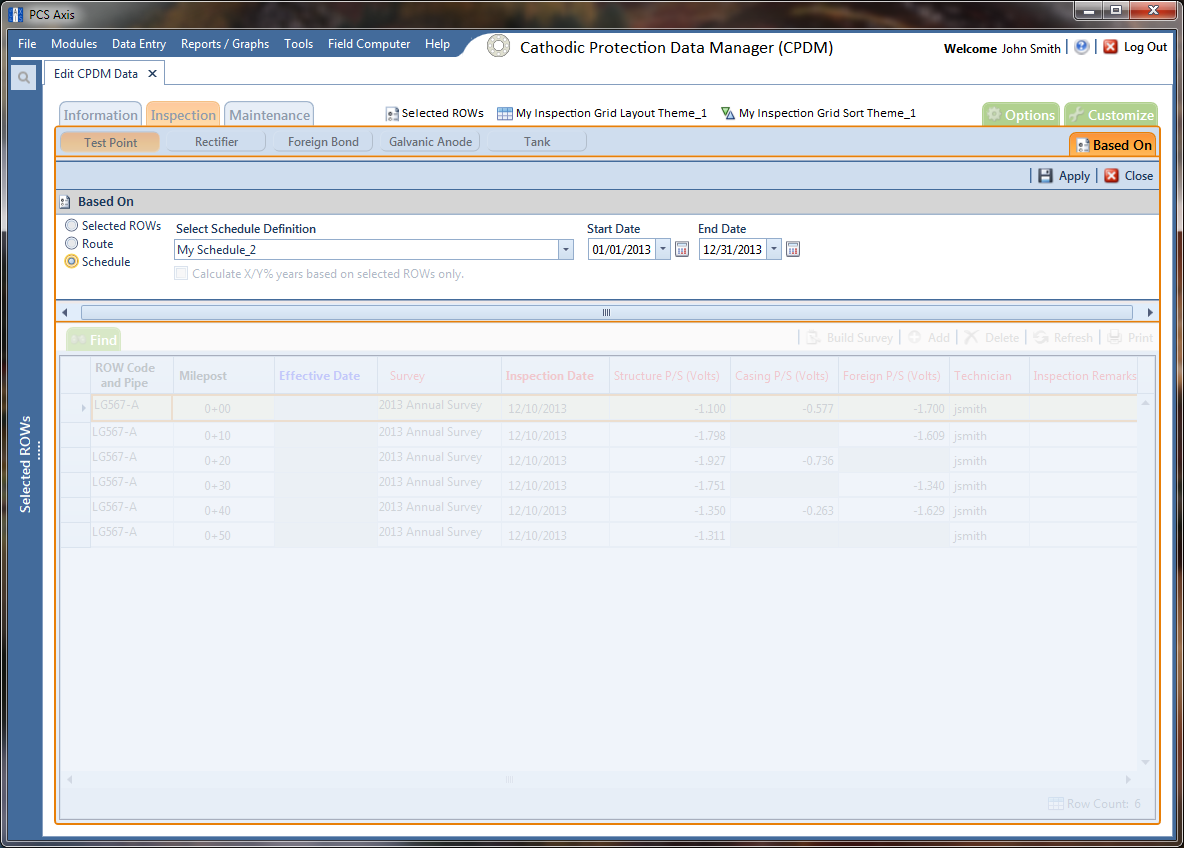Click the splitter scrollbar right arrow
1184x848 pixels.
1149,312
